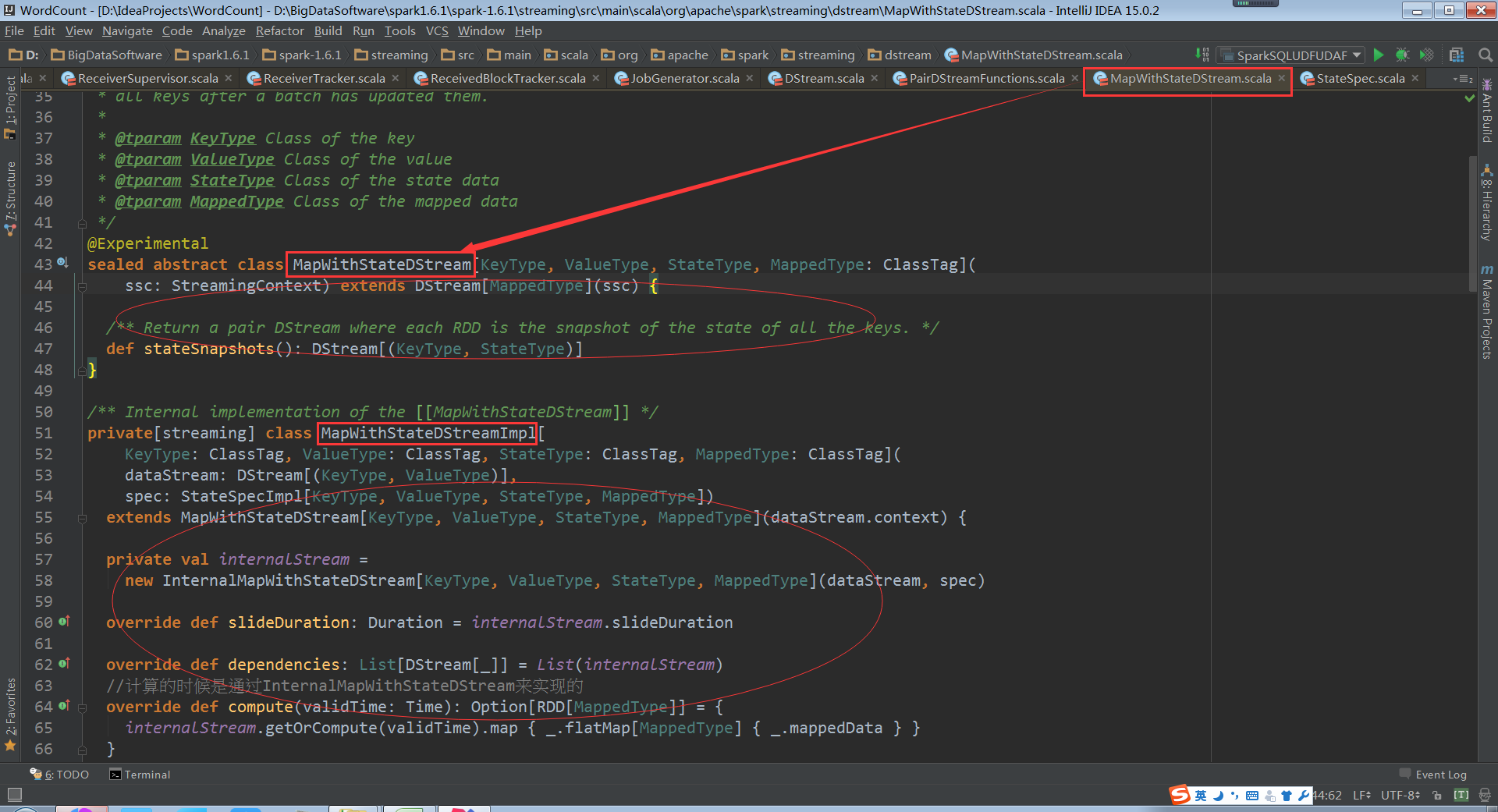Run with coverage icon

pos(1426,55)
